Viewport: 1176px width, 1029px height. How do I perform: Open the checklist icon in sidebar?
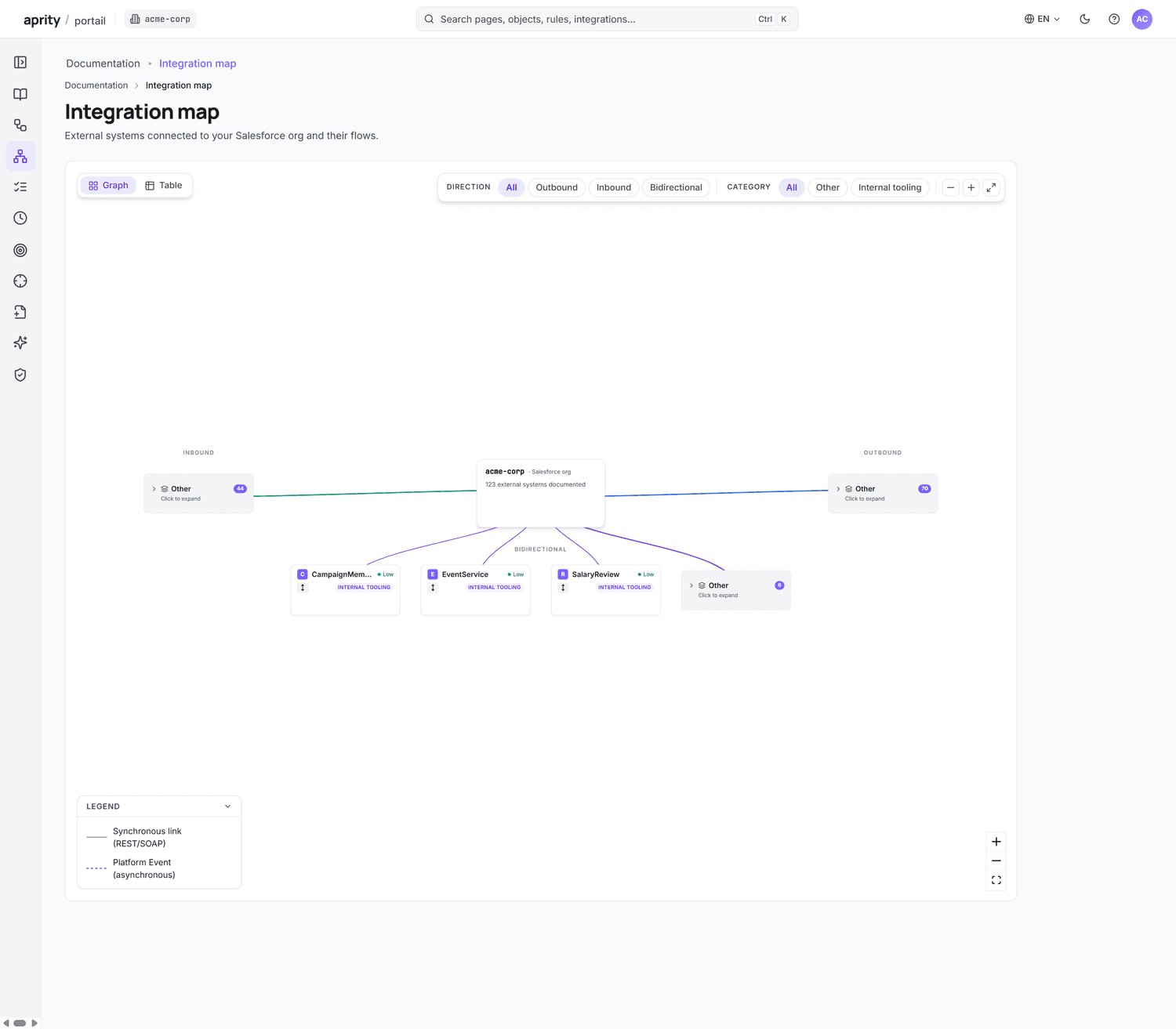click(20, 187)
